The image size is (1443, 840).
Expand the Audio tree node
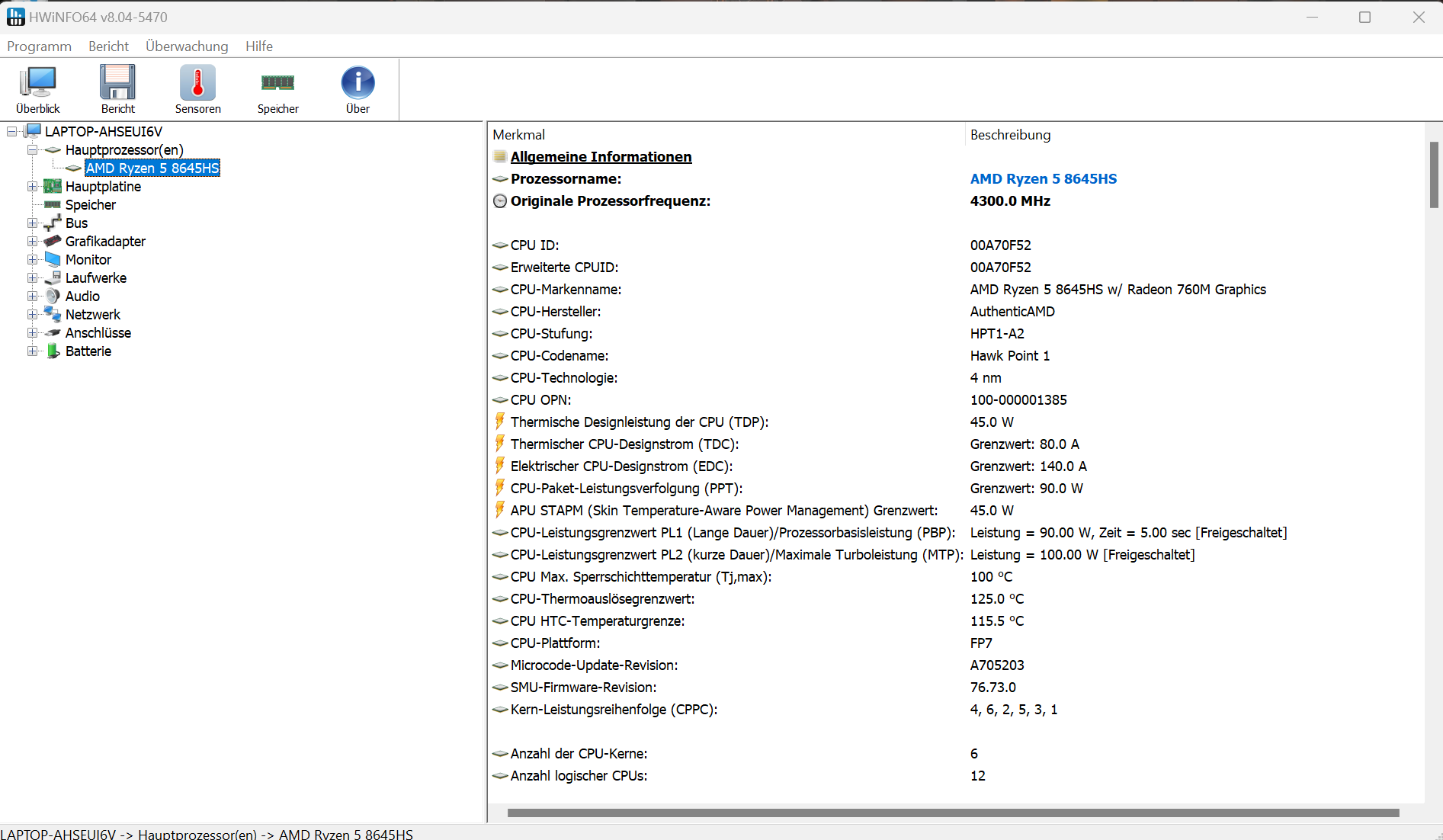(32, 297)
